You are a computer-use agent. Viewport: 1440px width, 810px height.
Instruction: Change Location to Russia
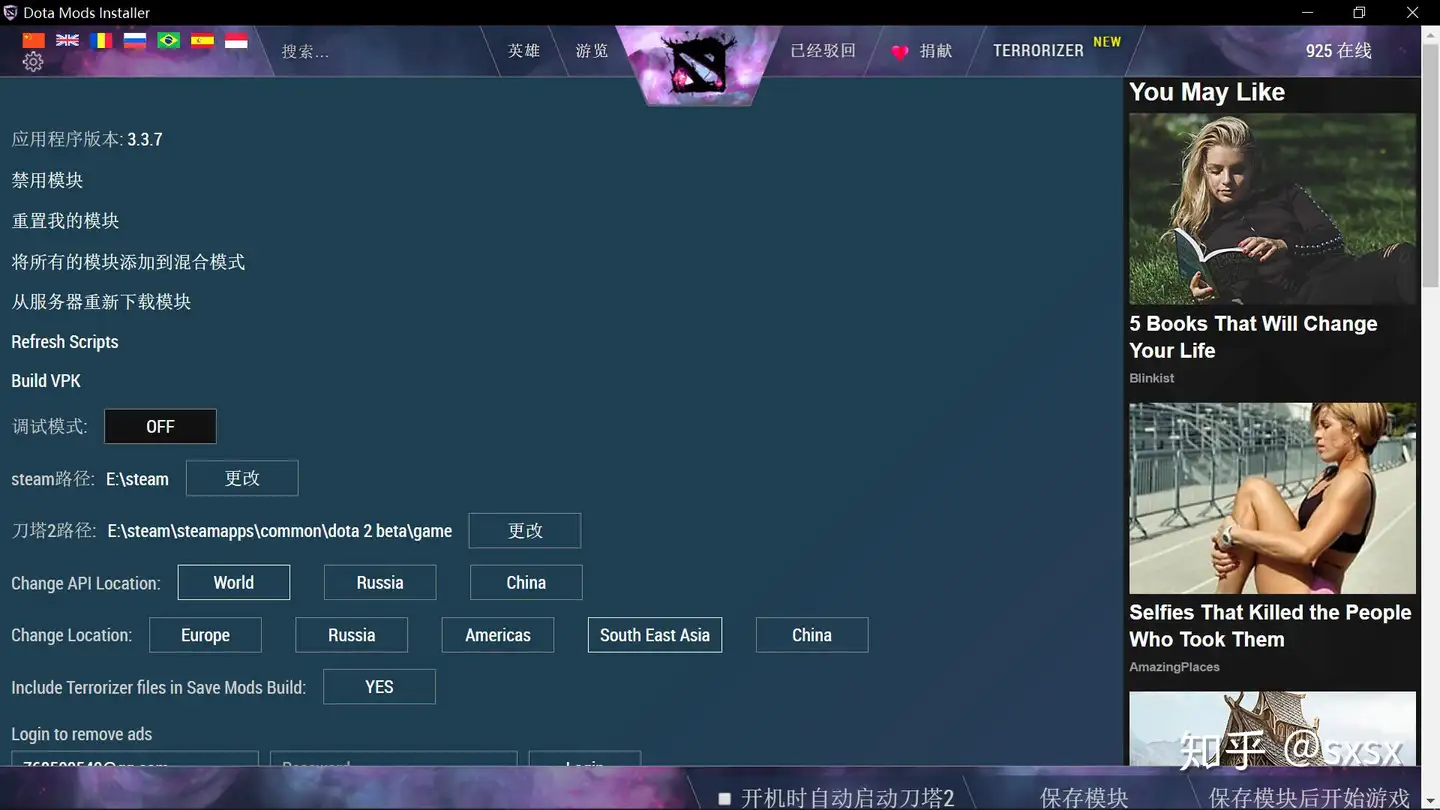tap(351, 635)
